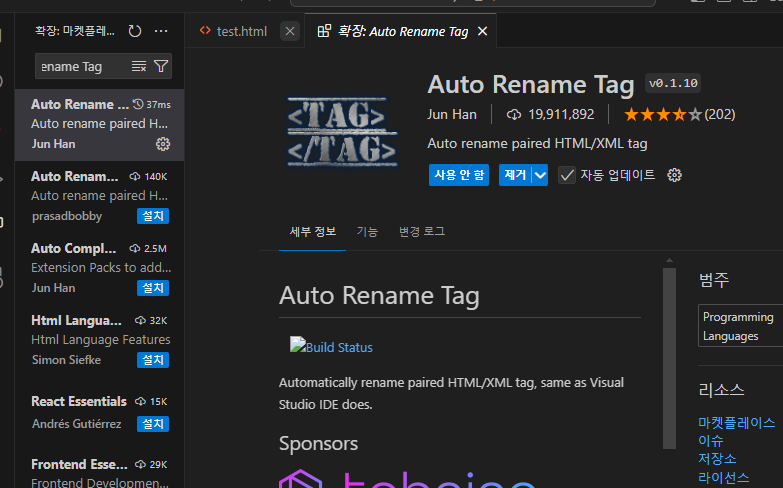Viewport: 783px width, 488px height.
Task: Click the 2.5M download count
Action: click(x=155, y=249)
